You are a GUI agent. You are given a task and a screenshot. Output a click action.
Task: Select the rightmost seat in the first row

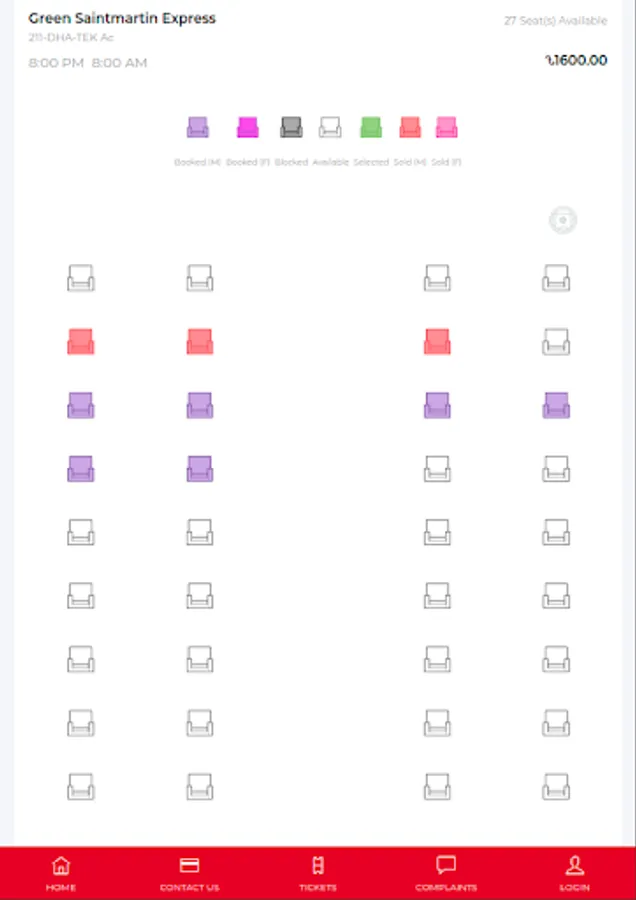pos(556,278)
